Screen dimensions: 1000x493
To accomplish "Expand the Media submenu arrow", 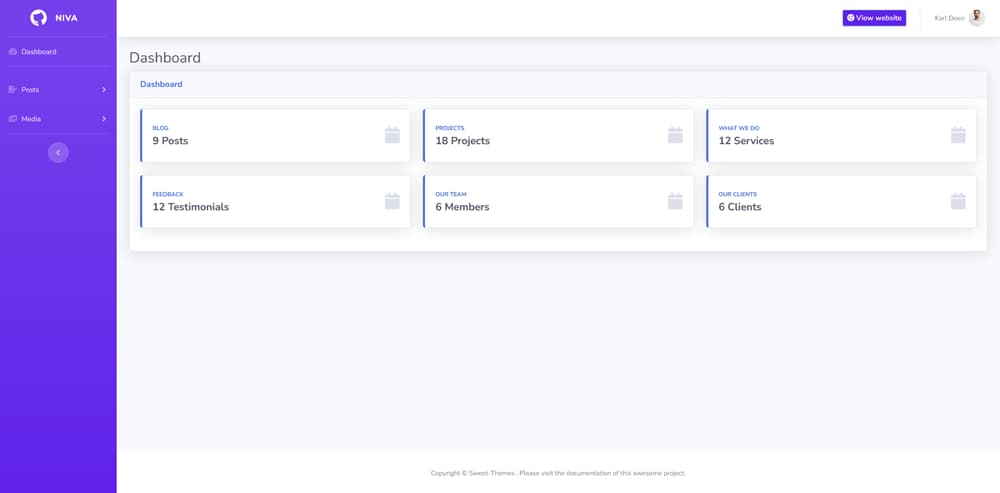I will pyautogui.click(x=104, y=119).
